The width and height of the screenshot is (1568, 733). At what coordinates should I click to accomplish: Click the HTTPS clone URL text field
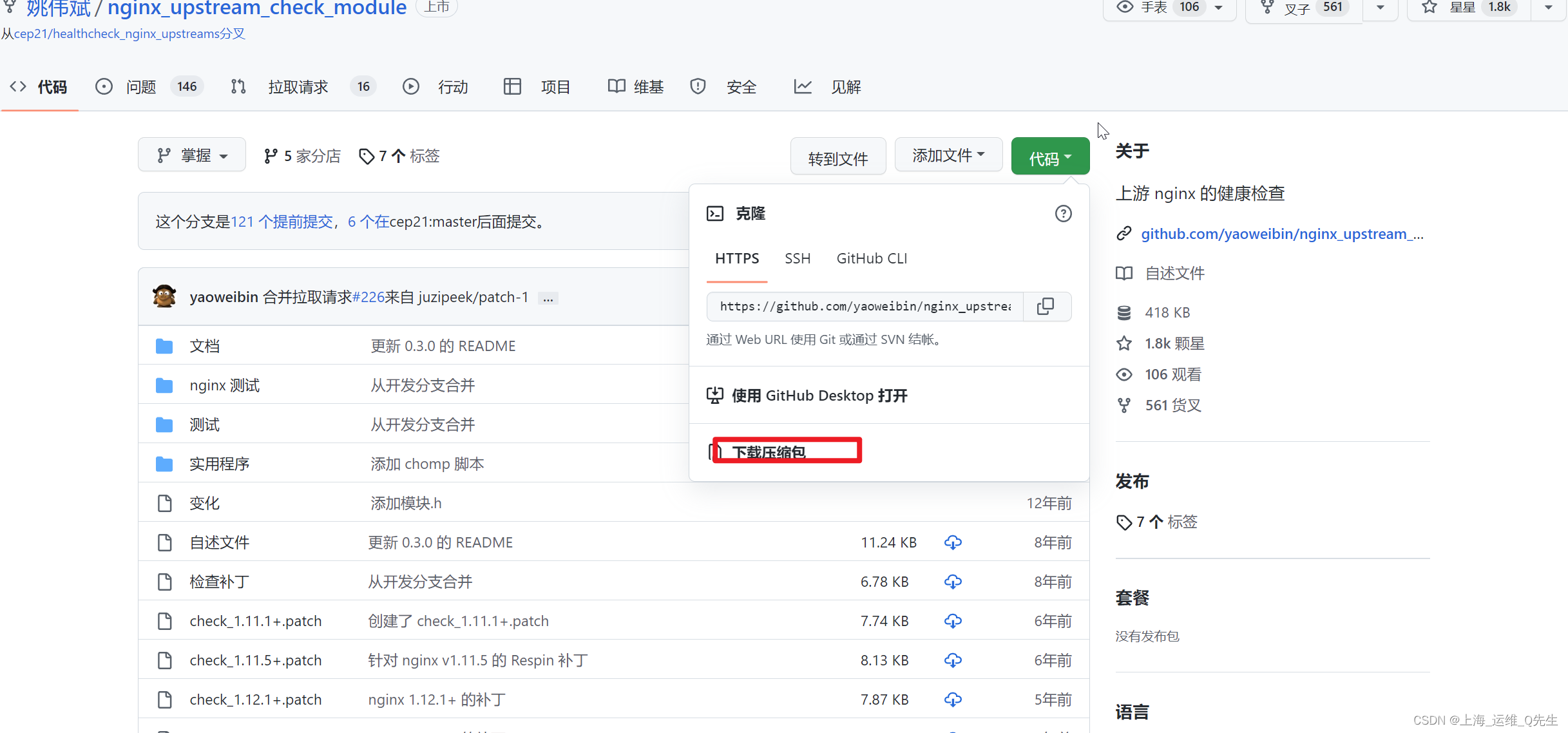click(865, 307)
